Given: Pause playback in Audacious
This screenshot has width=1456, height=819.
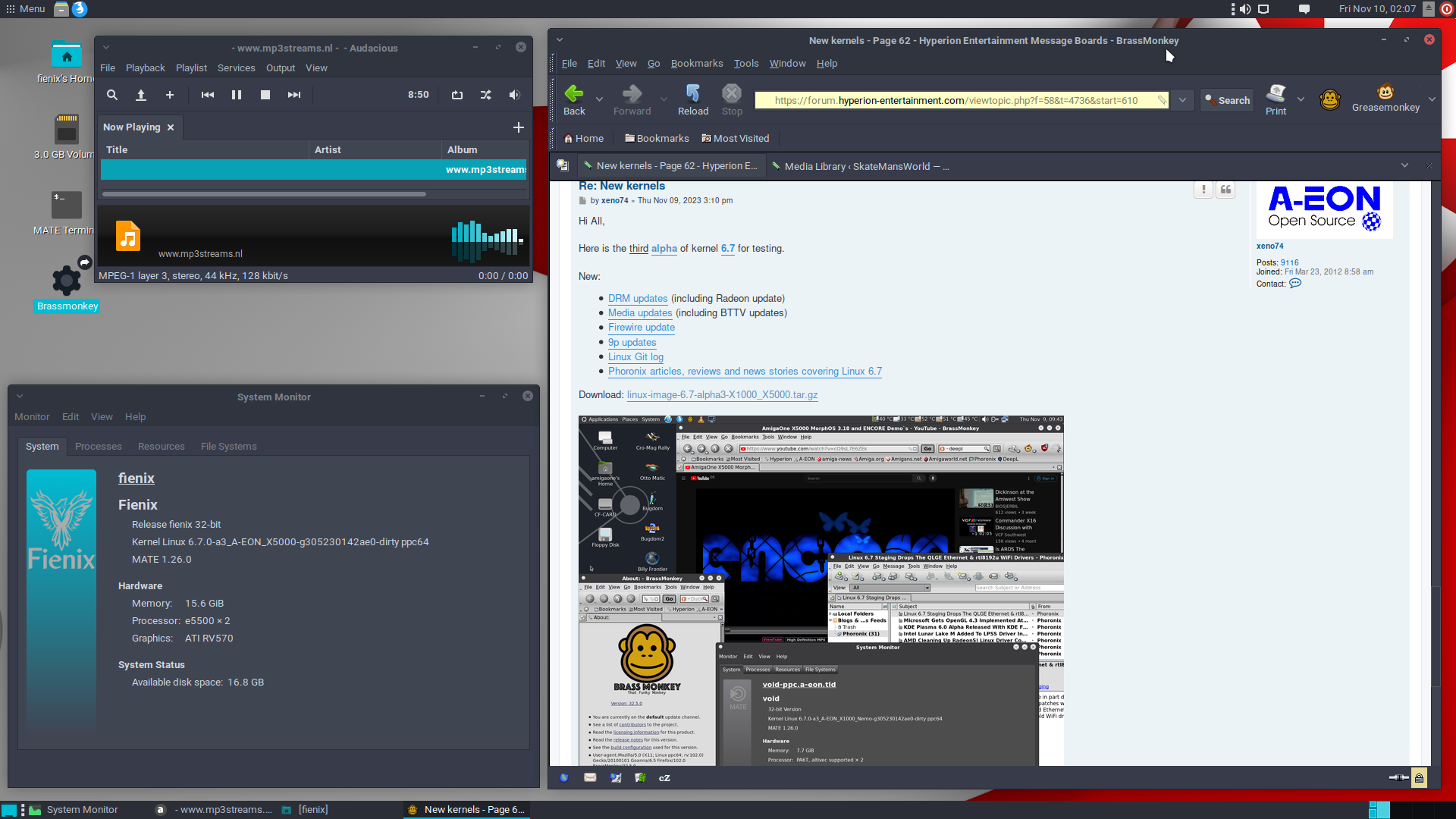Looking at the screenshot, I should (x=237, y=95).
